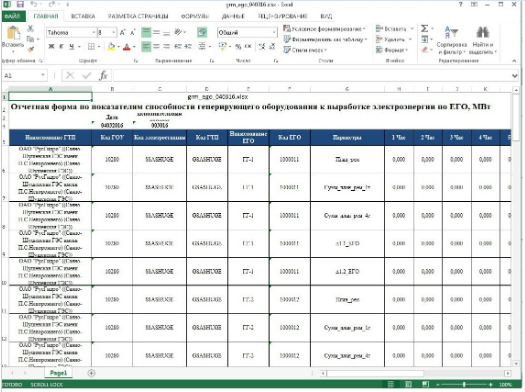The height and width of the screenshot is (392, 525).
Task: Open the Tahoma font name dropdown
Action: click(x=94, y=32)
